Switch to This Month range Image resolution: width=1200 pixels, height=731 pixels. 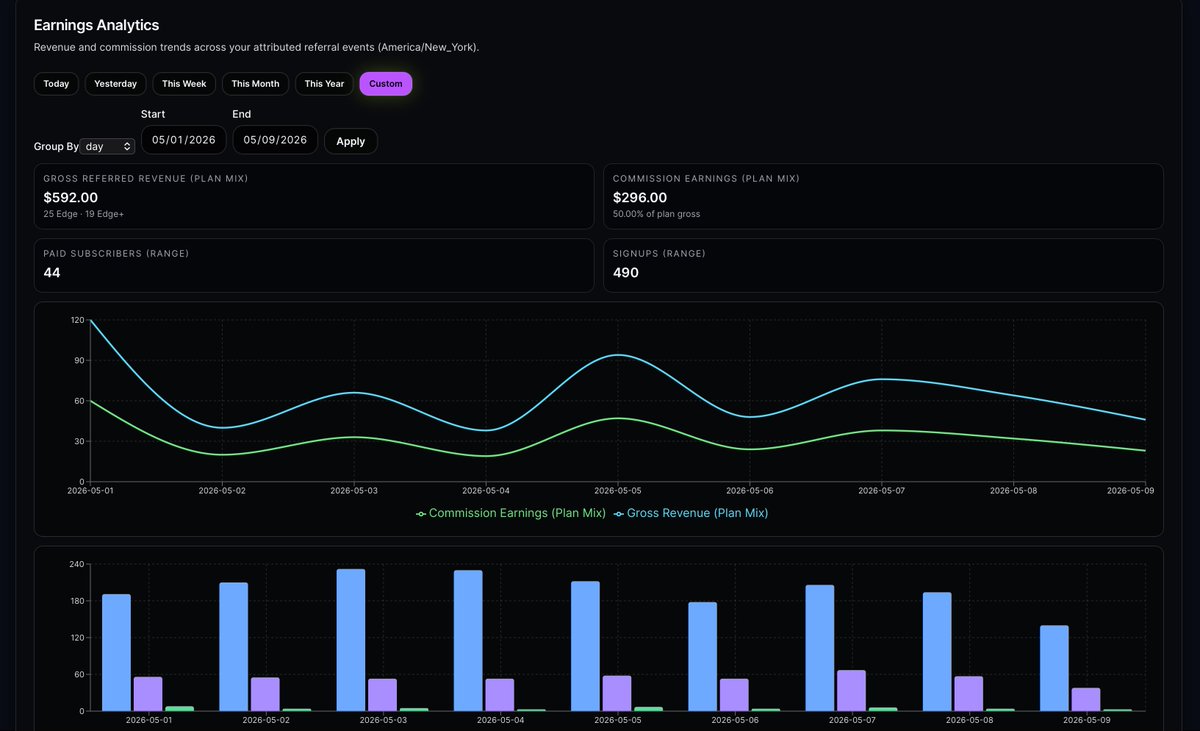tap(255, 84)
